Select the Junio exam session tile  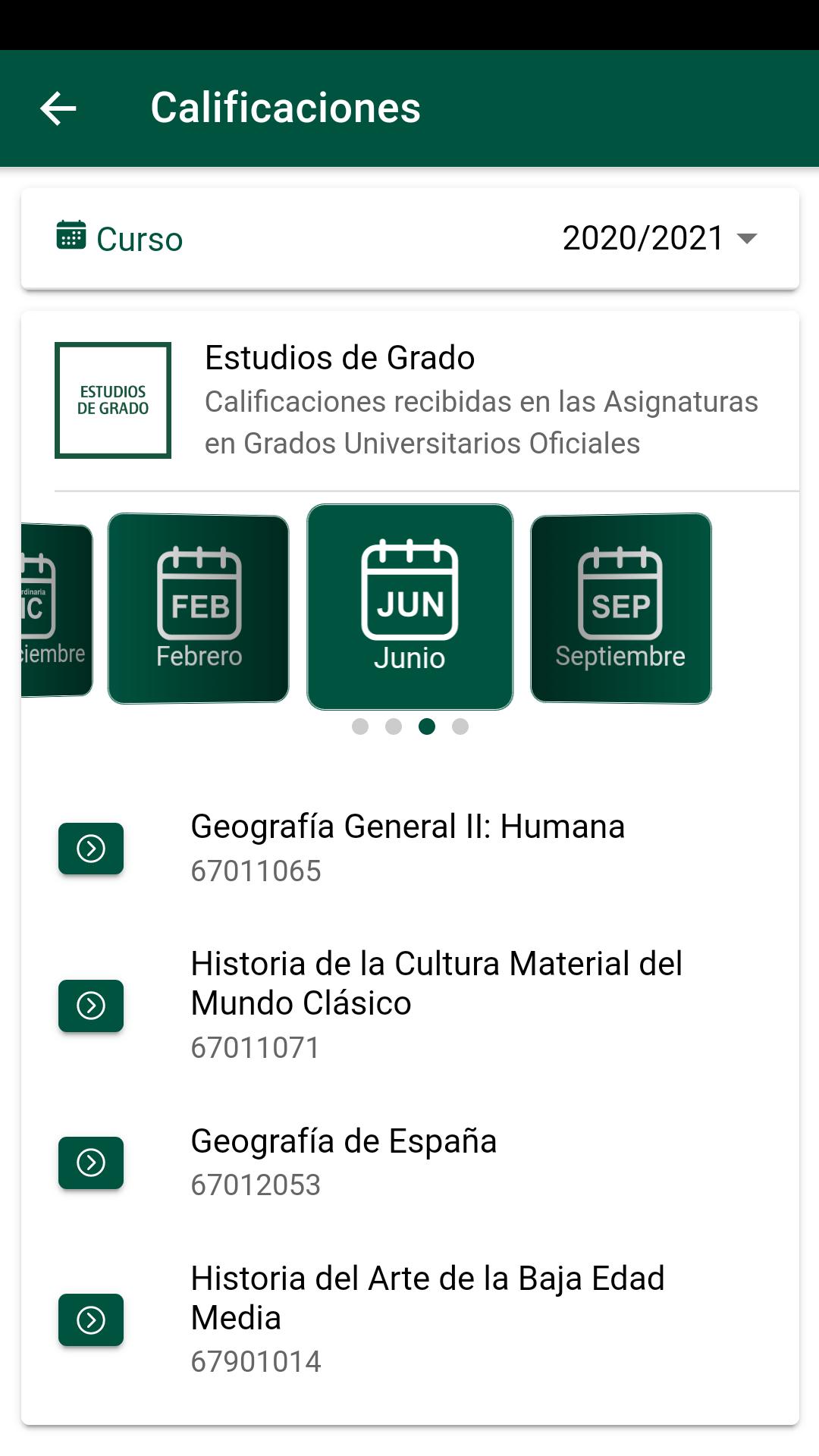click(409, 607)
